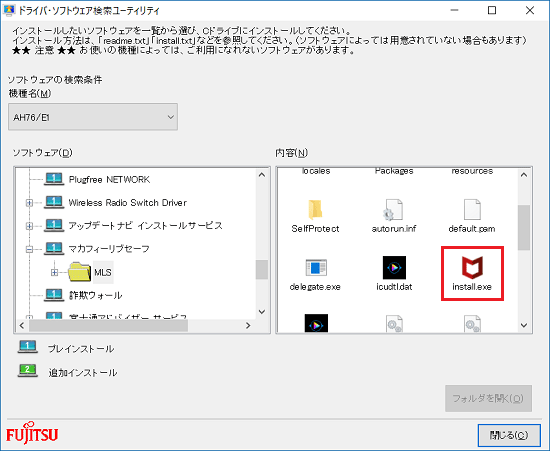The width and height of the screenshot is (550, 451).
Task: Select the autorun.inf file icon
Action: [x=393, y=209]
